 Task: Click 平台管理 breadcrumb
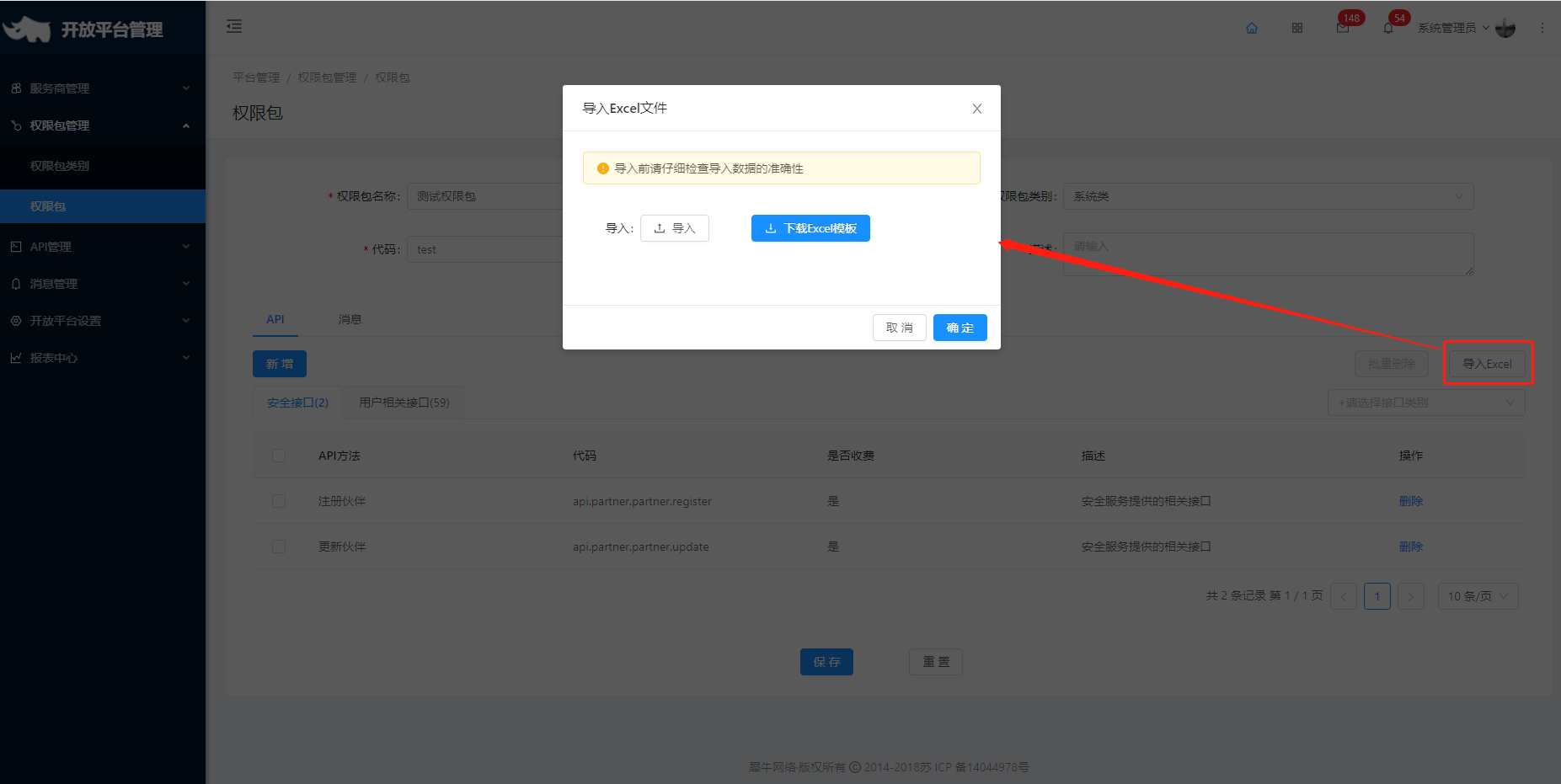256,77
